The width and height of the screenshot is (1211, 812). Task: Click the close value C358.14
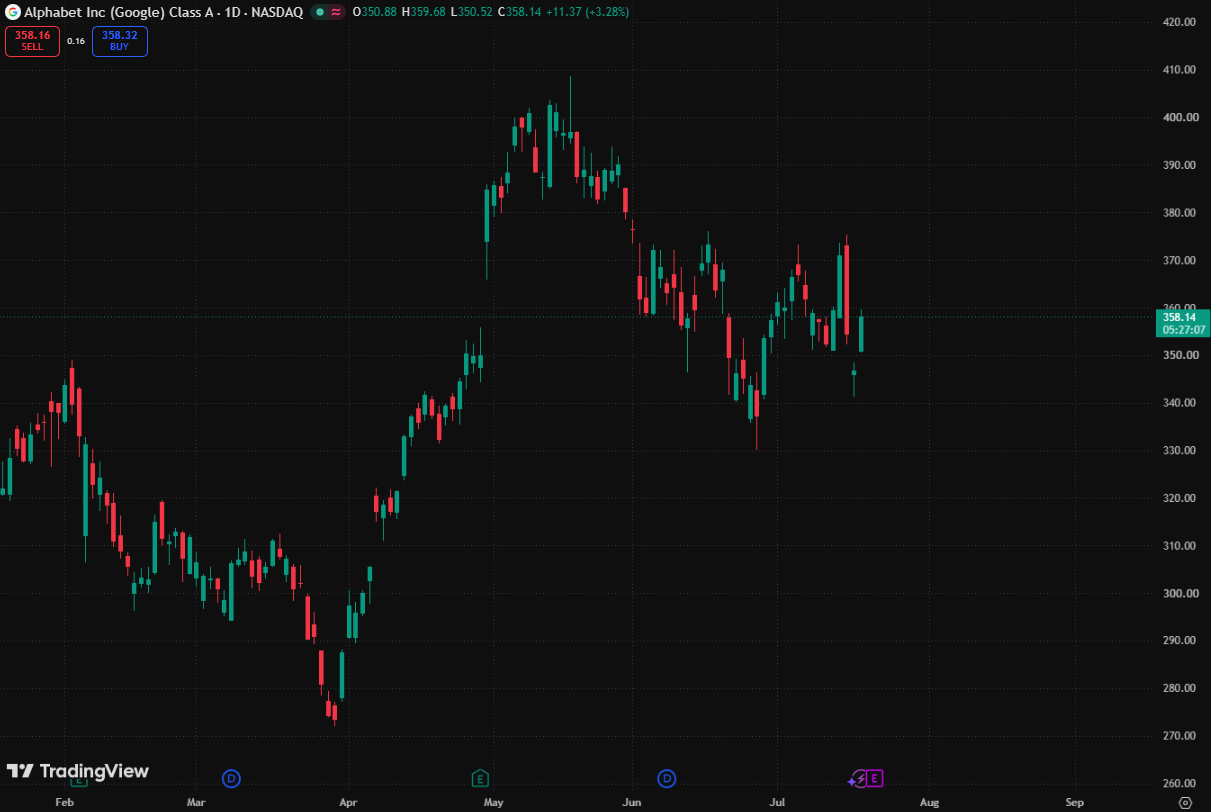[x=520, y=12]
